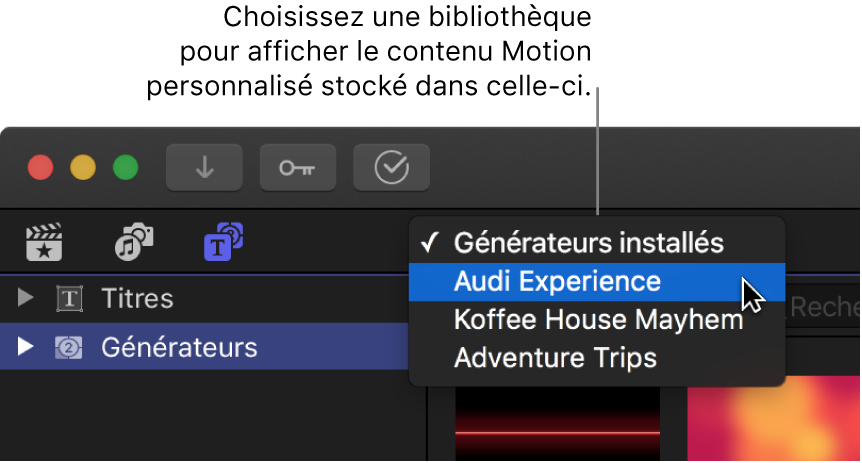Click the search field beside the menu

[x=825, y=307]
